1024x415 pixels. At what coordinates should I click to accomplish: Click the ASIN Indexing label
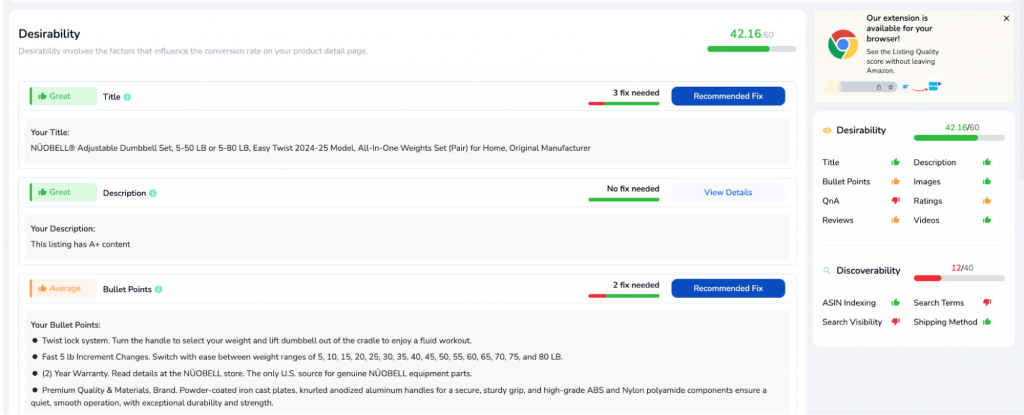click(849, 303)
